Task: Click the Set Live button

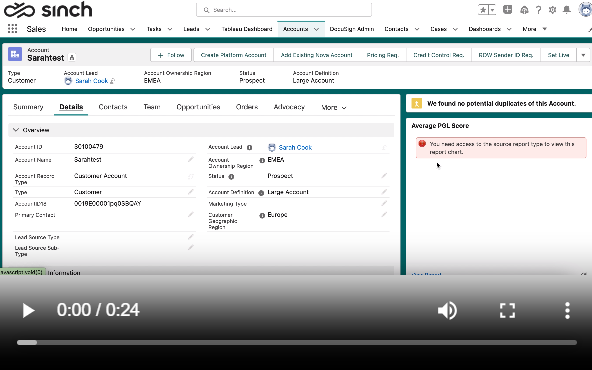Action: point(558,55)
